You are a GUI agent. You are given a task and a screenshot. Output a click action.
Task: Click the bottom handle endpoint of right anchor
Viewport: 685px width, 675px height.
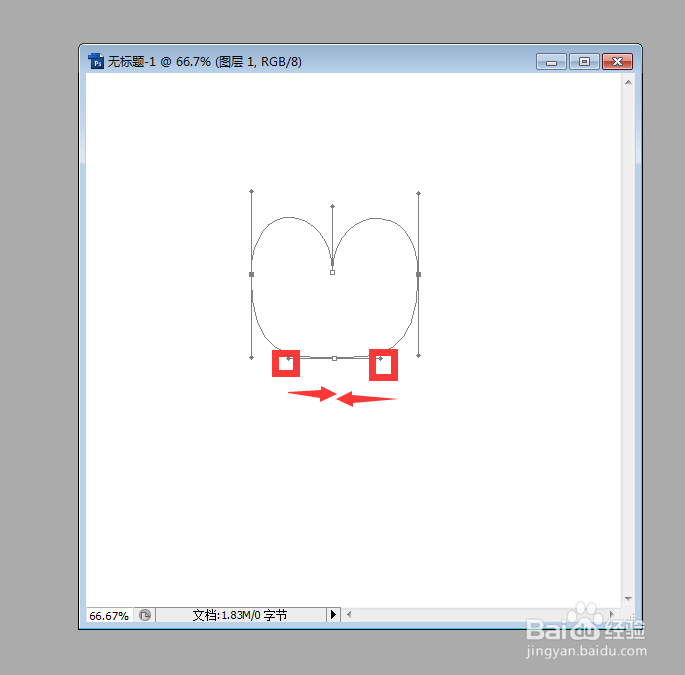click(419, 356)
